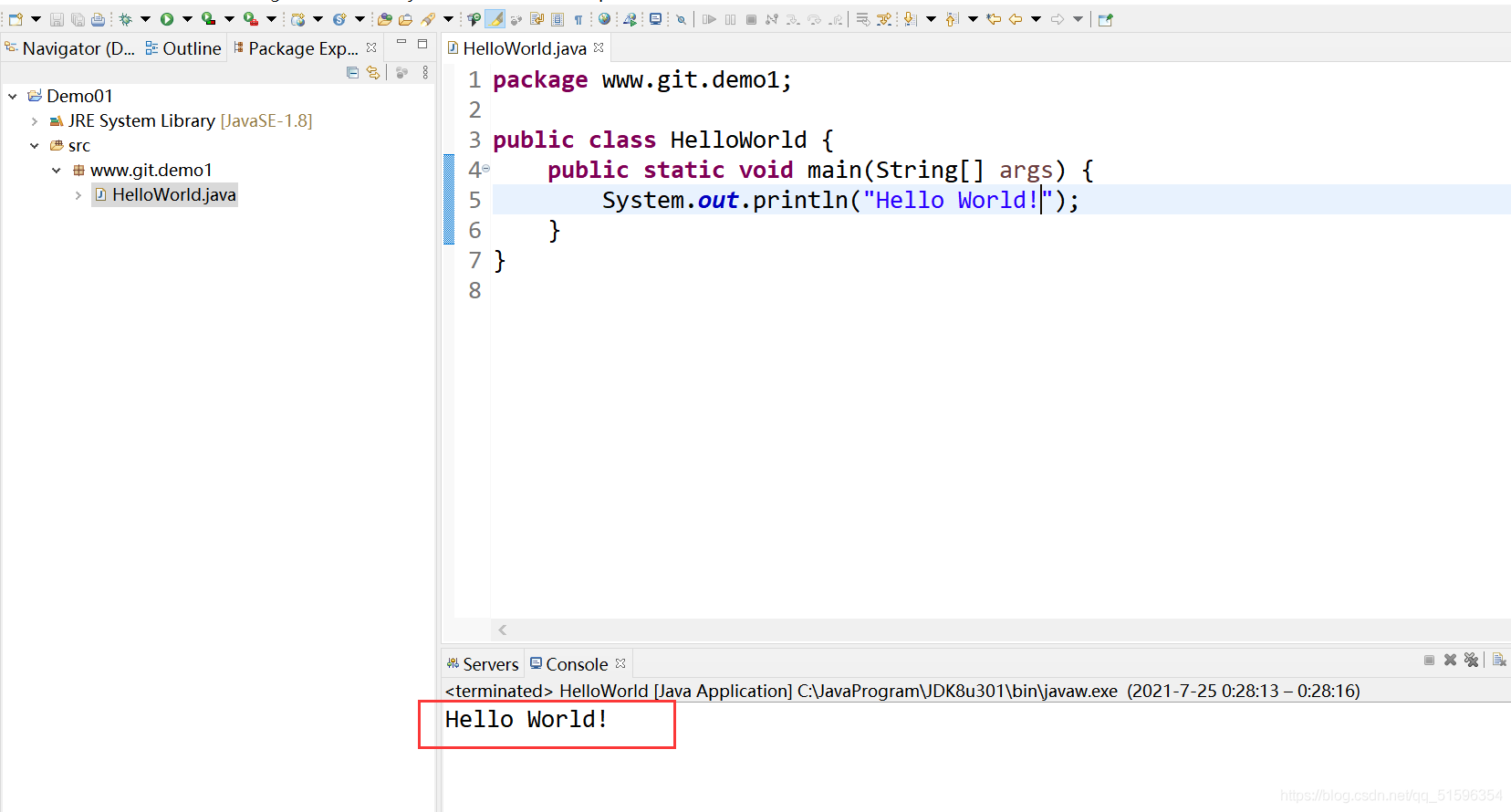Navigate Back with the yellow left arrow
1511x812 pixels.
click(x=1016, y=19)
